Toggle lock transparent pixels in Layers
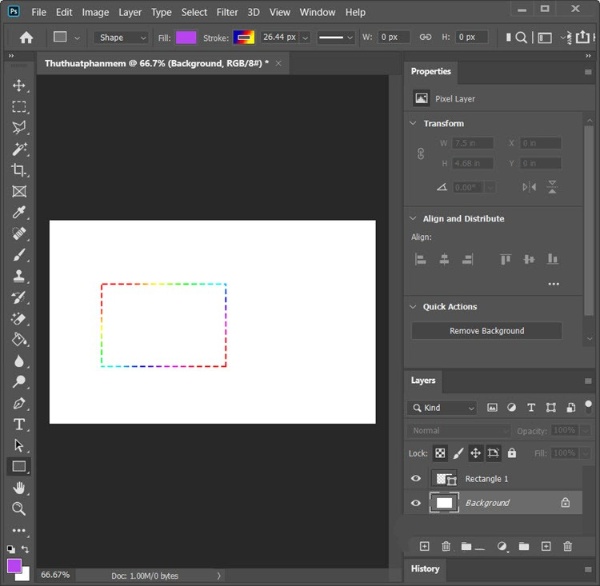 440,453
